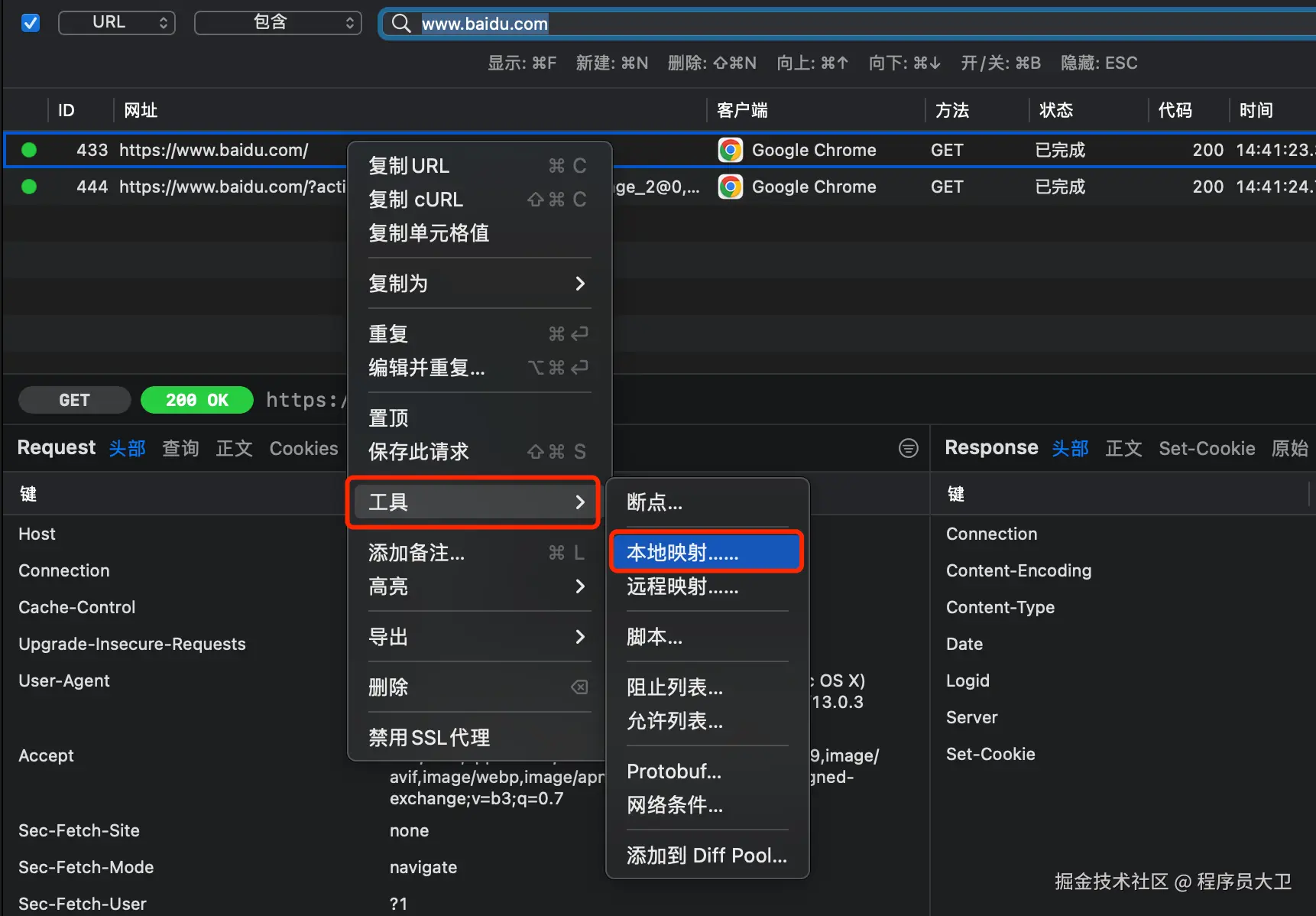The image size is (1316, 916).
Task: Expand the 导出 submenu
Action: [477, 637]
